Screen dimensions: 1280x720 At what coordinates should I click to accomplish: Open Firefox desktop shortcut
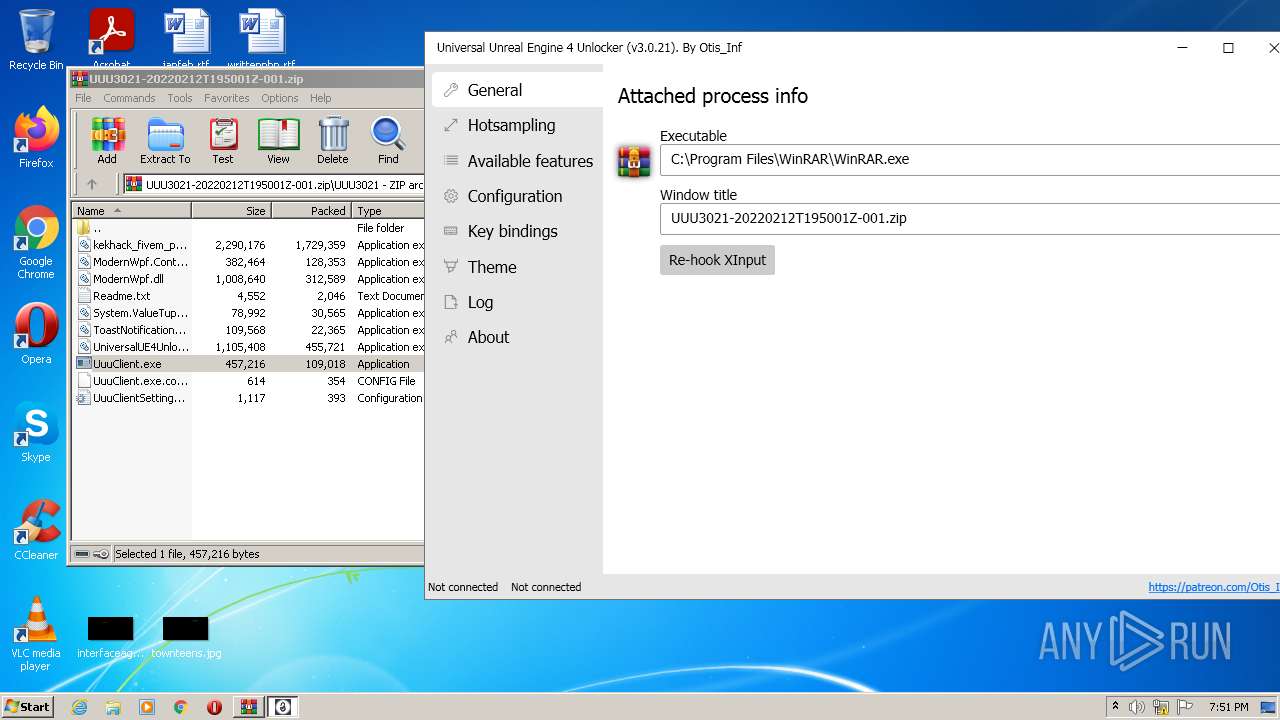[36, 138]
